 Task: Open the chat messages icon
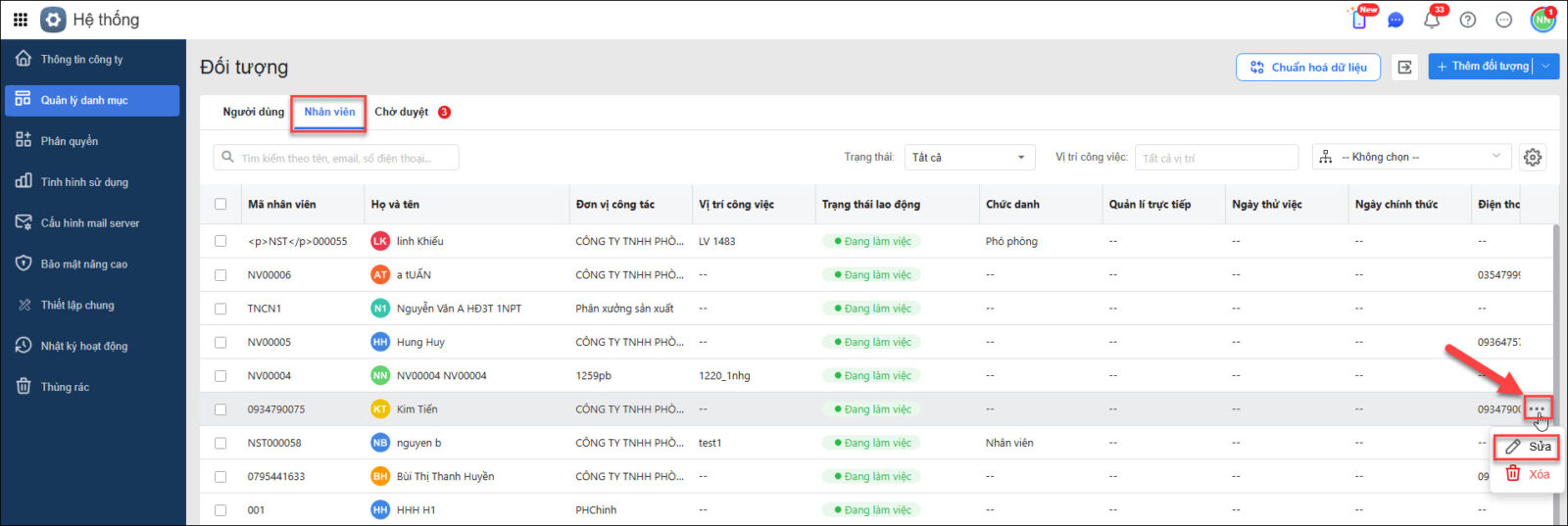(x=1396, y=20)
